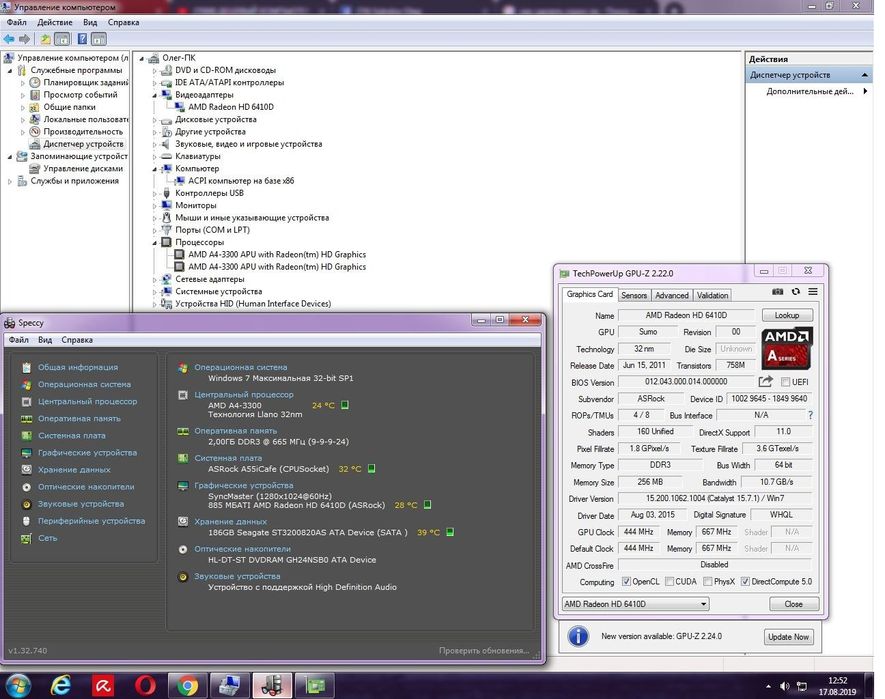Open the GPU-Z hamburger menu
The height and width of the screenshot is (699, 885).
pyautogui.click(x=812, y=292)
